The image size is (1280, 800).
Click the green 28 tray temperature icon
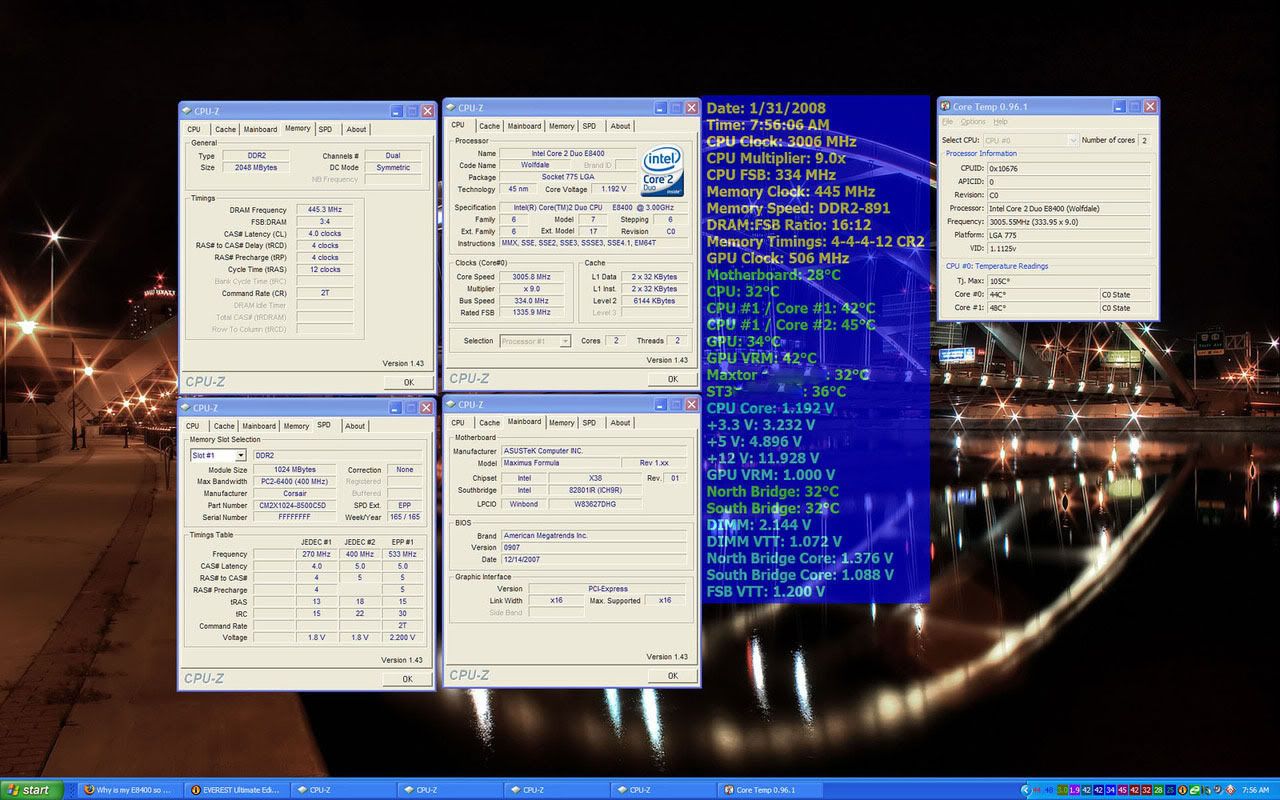point(1158,790)
